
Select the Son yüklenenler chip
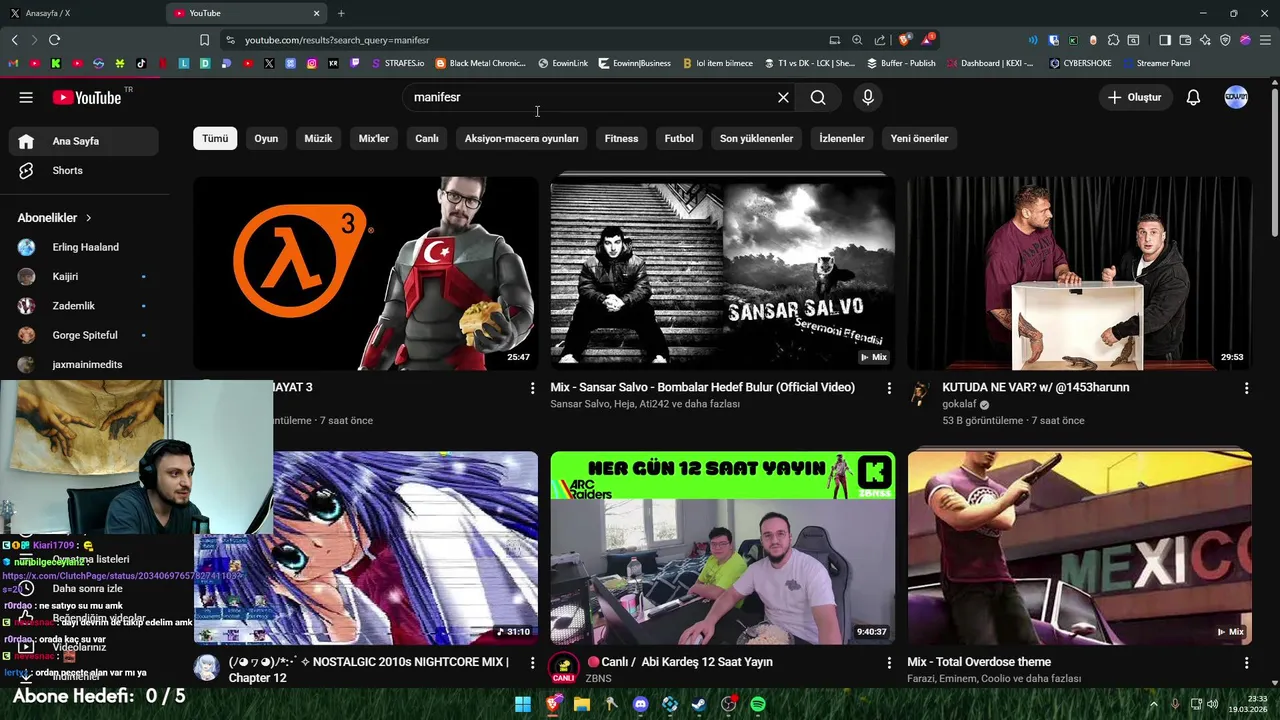pyautogui.click(x=756, y=138)
